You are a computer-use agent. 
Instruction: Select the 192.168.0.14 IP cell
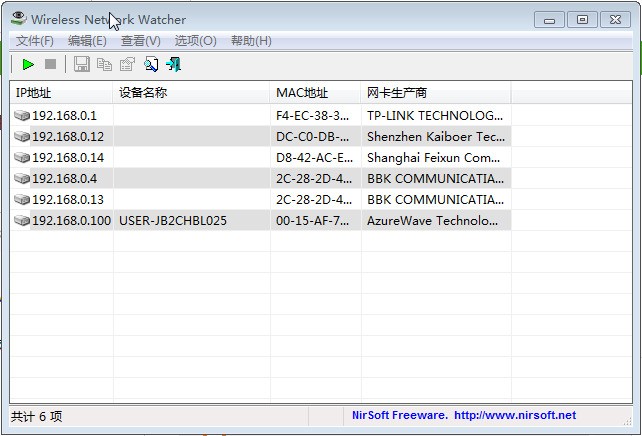68,158
